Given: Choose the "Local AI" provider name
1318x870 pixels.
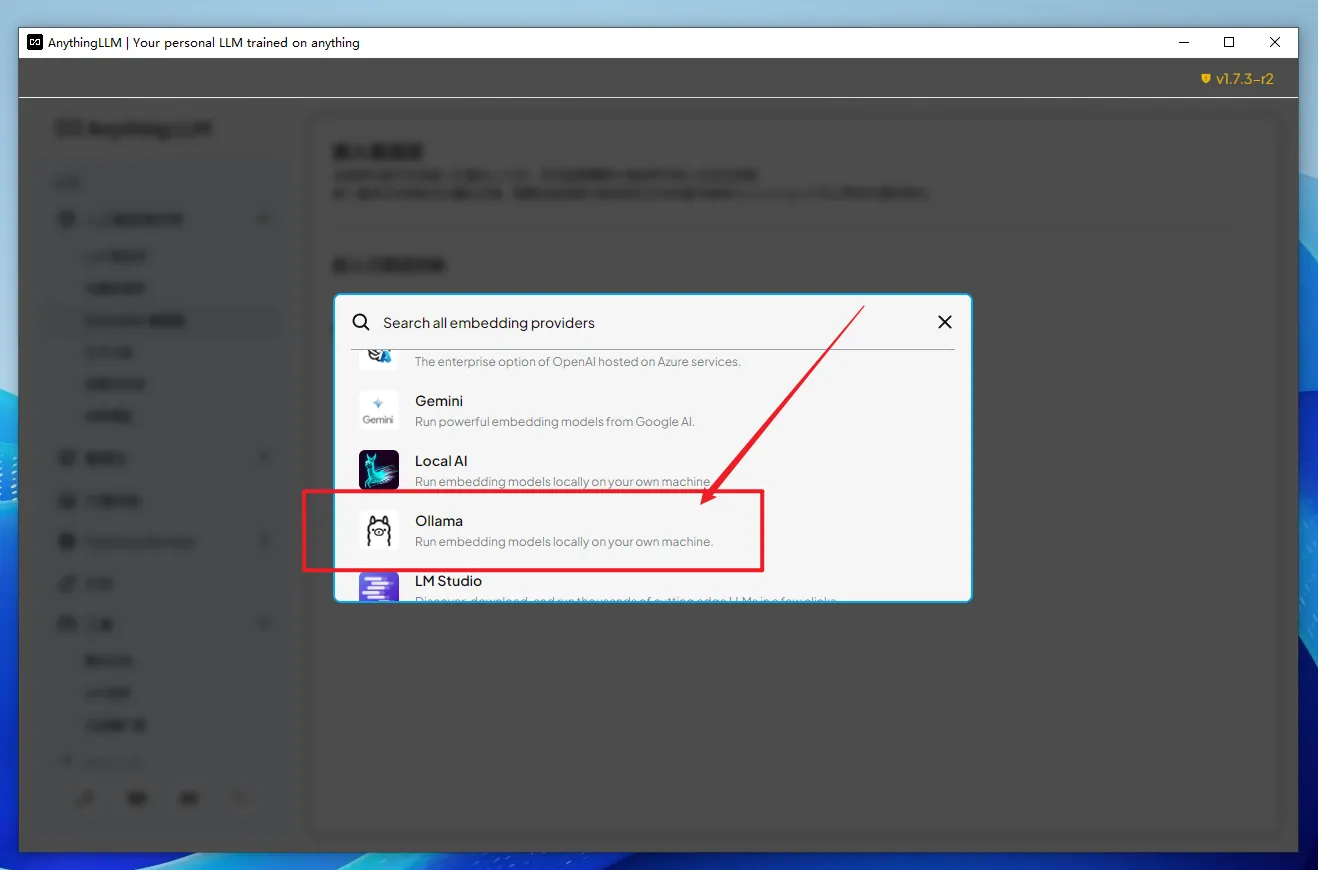Looking at the screenshot, I should pyautogui.click(x=441, y=461).
